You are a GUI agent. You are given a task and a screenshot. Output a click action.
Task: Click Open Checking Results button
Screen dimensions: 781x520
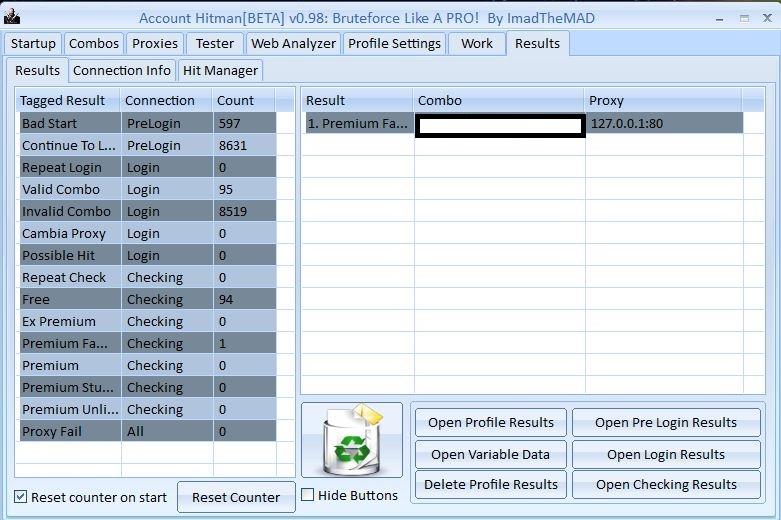pos(665,484)
